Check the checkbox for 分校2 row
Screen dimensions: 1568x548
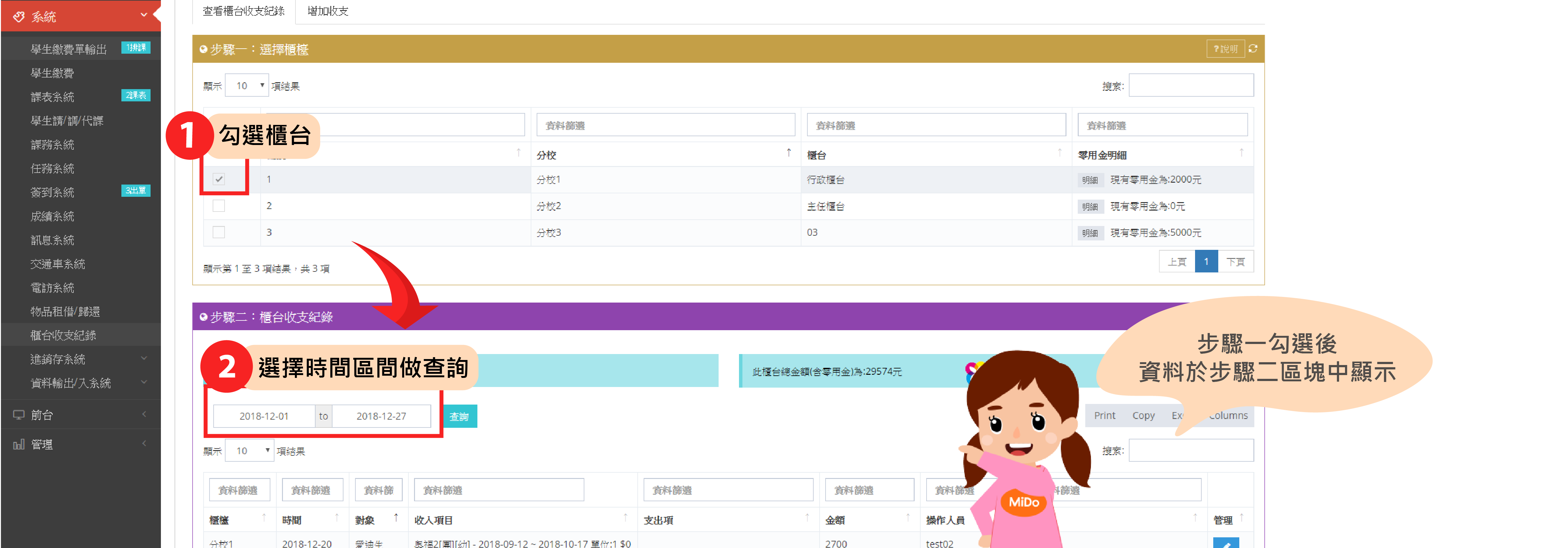[219, 206]
